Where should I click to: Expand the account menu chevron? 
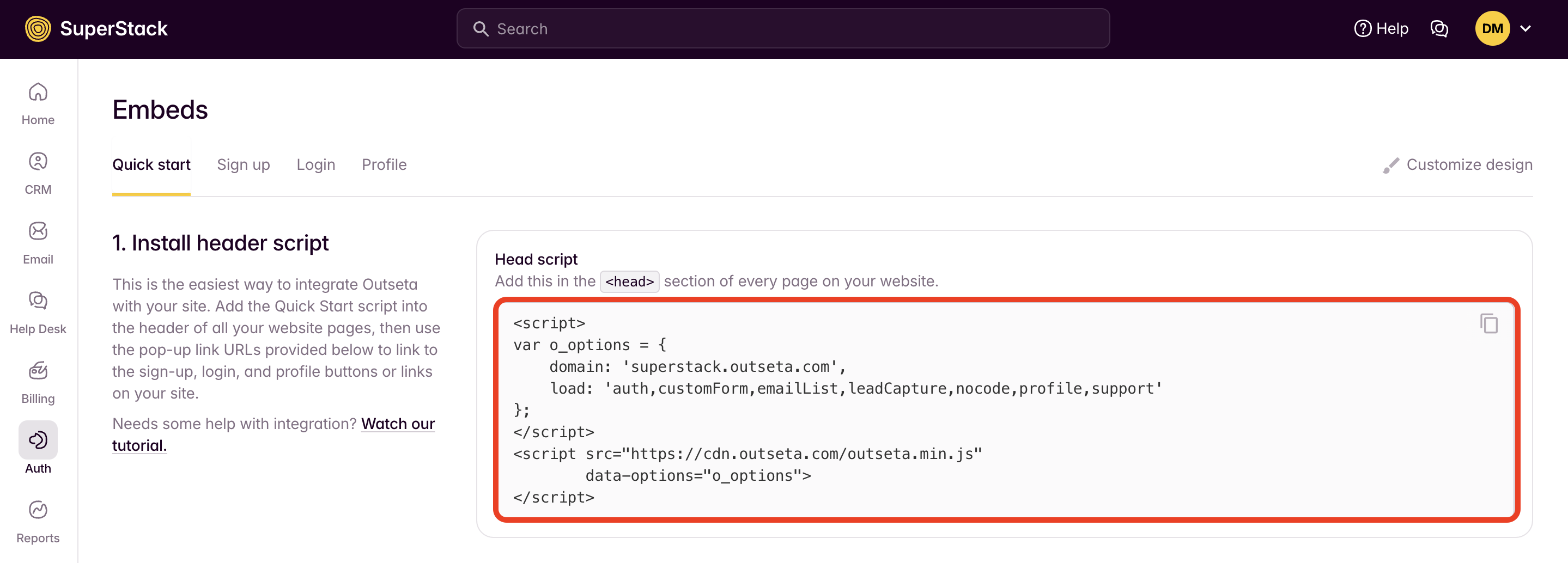1526,29
